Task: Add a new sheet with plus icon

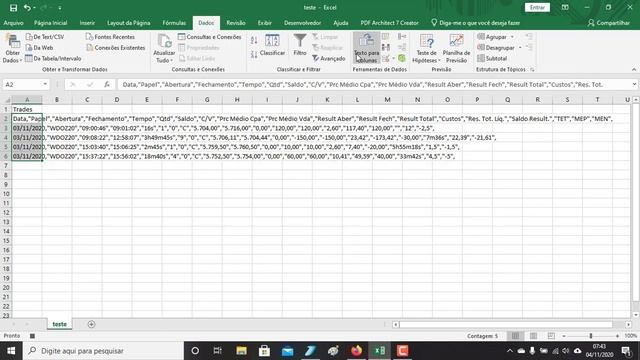Action: click(91, 324)
